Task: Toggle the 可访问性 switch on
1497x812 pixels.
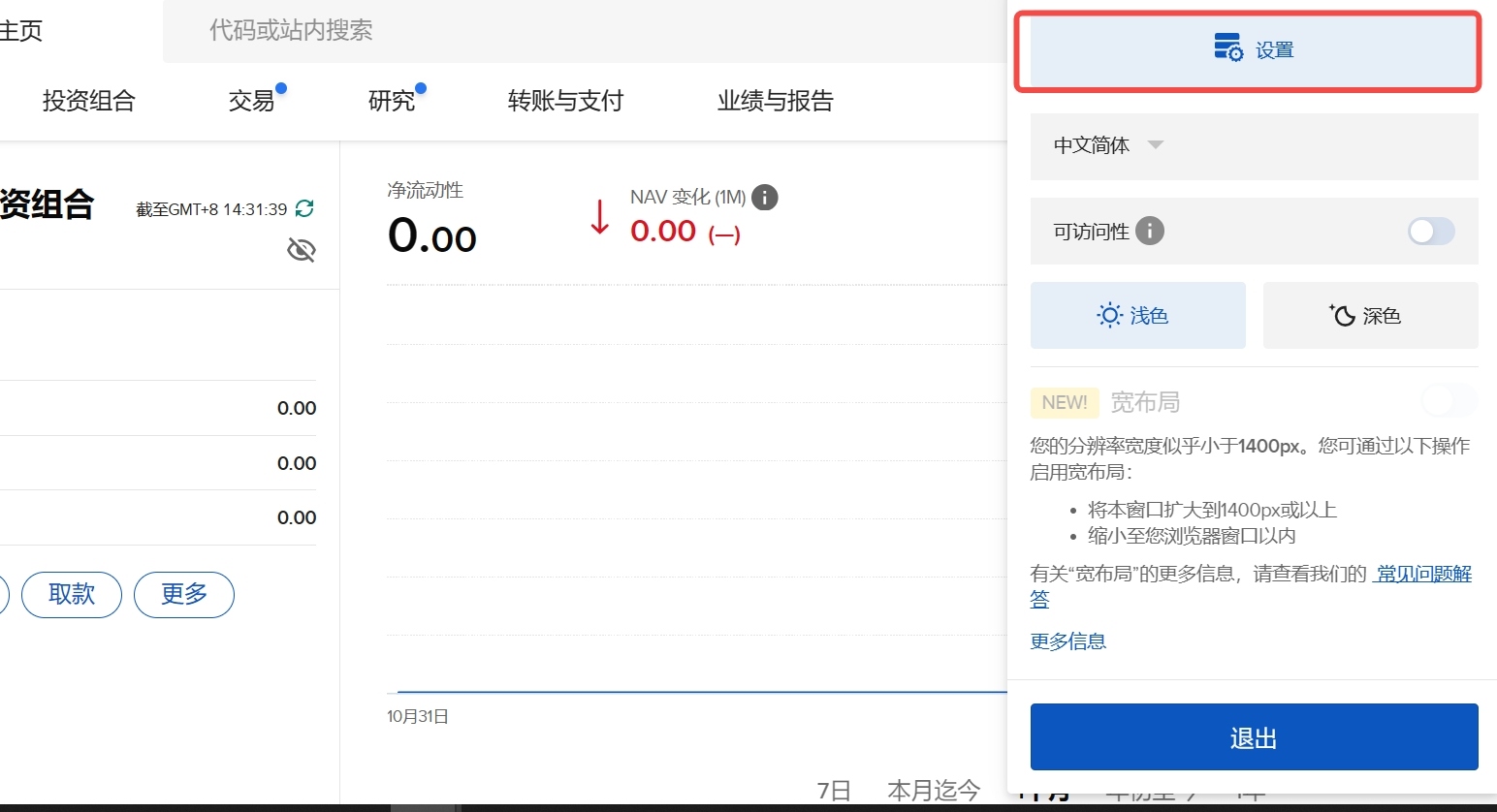Action: (1431, 232)
